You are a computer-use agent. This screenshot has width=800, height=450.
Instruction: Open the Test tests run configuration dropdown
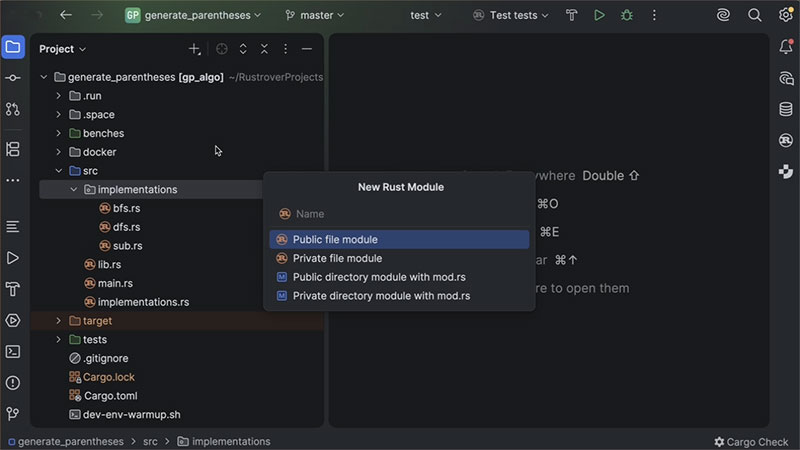512,15
